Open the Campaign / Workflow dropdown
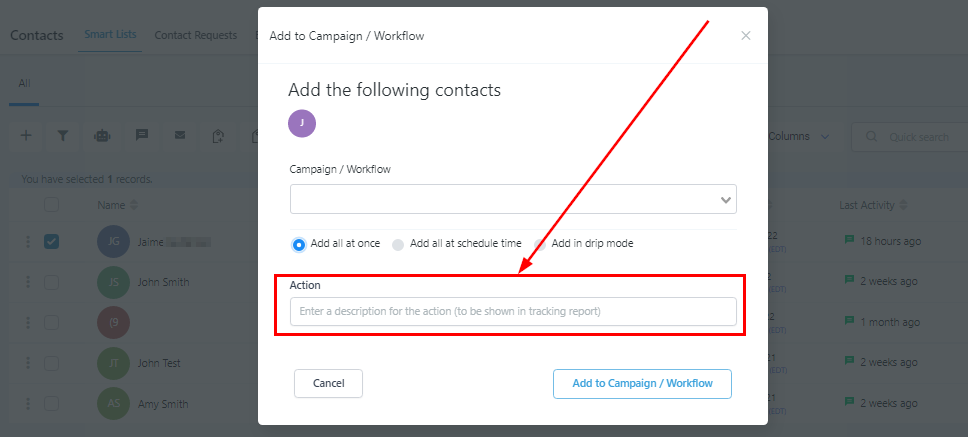Viewport: 968px width, 437px height. click(513, 199)
